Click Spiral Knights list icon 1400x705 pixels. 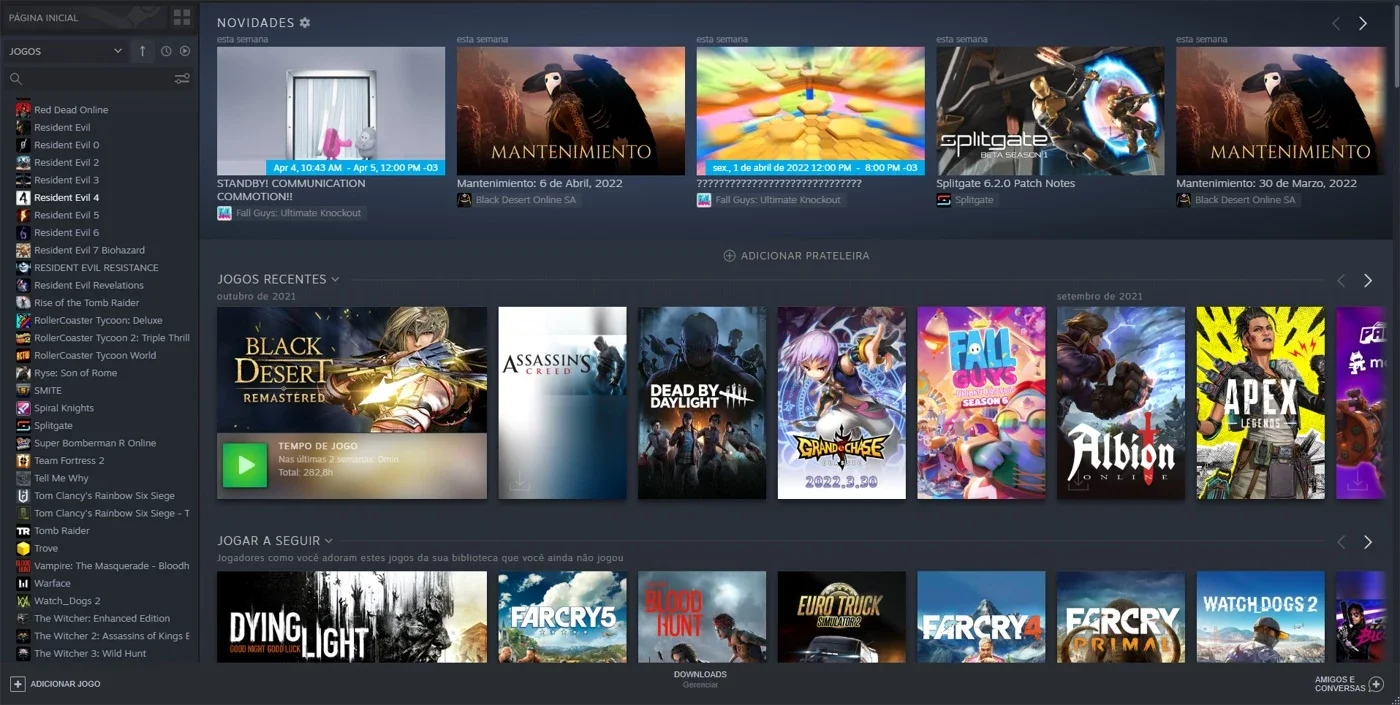pos(23,408)
